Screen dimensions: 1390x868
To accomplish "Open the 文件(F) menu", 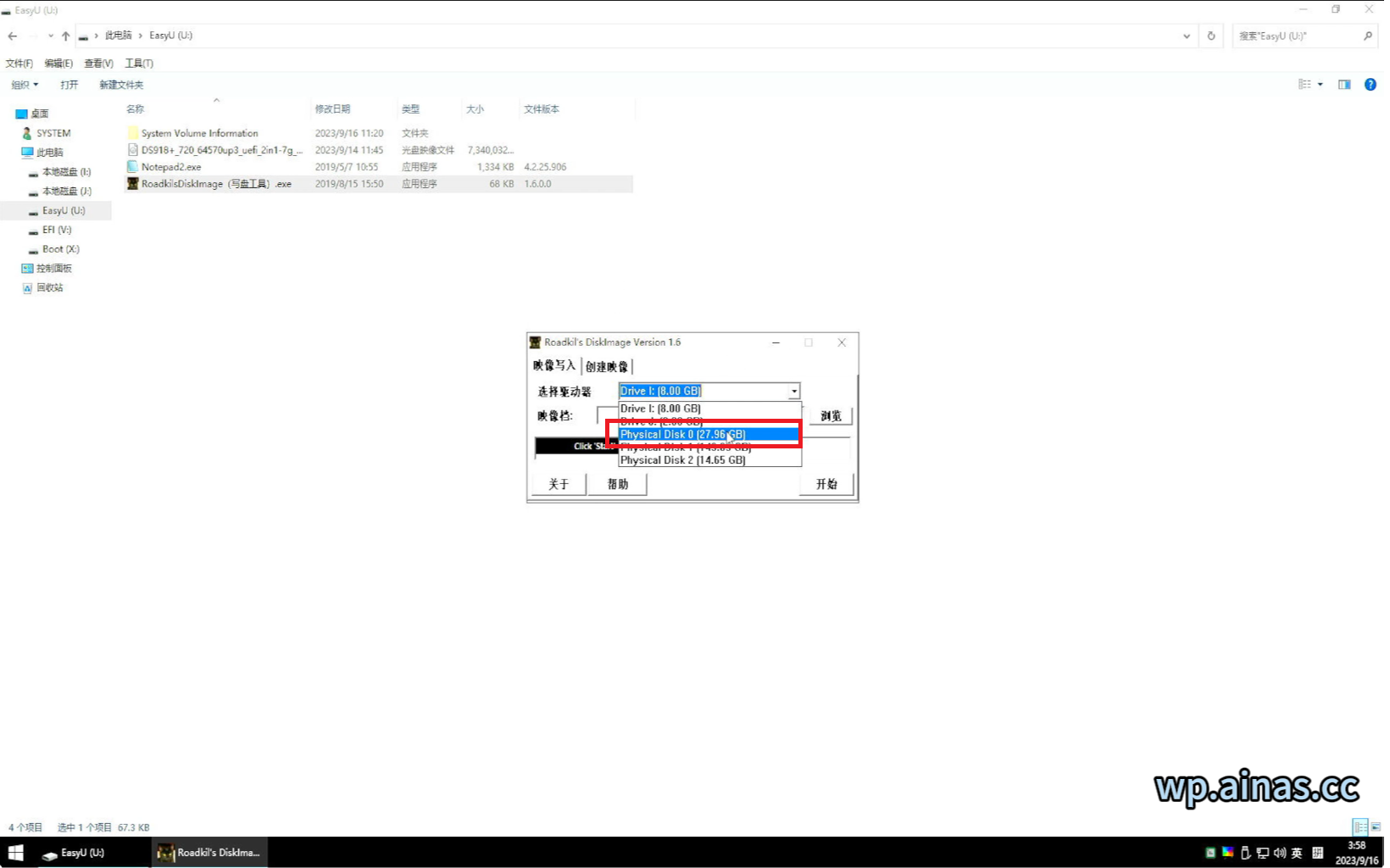I will (x=19, y=64).
